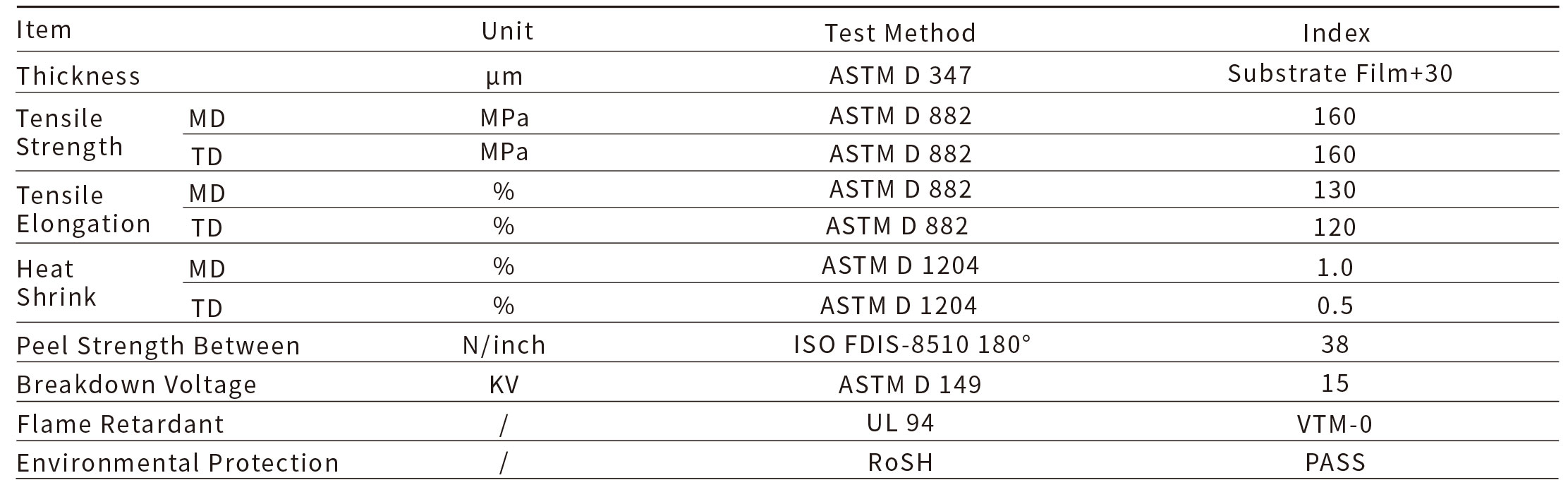Select the Tensile Strength label
Viewport: 1568px width, 485px height.
pyautogui.click(x=69, y=132)
